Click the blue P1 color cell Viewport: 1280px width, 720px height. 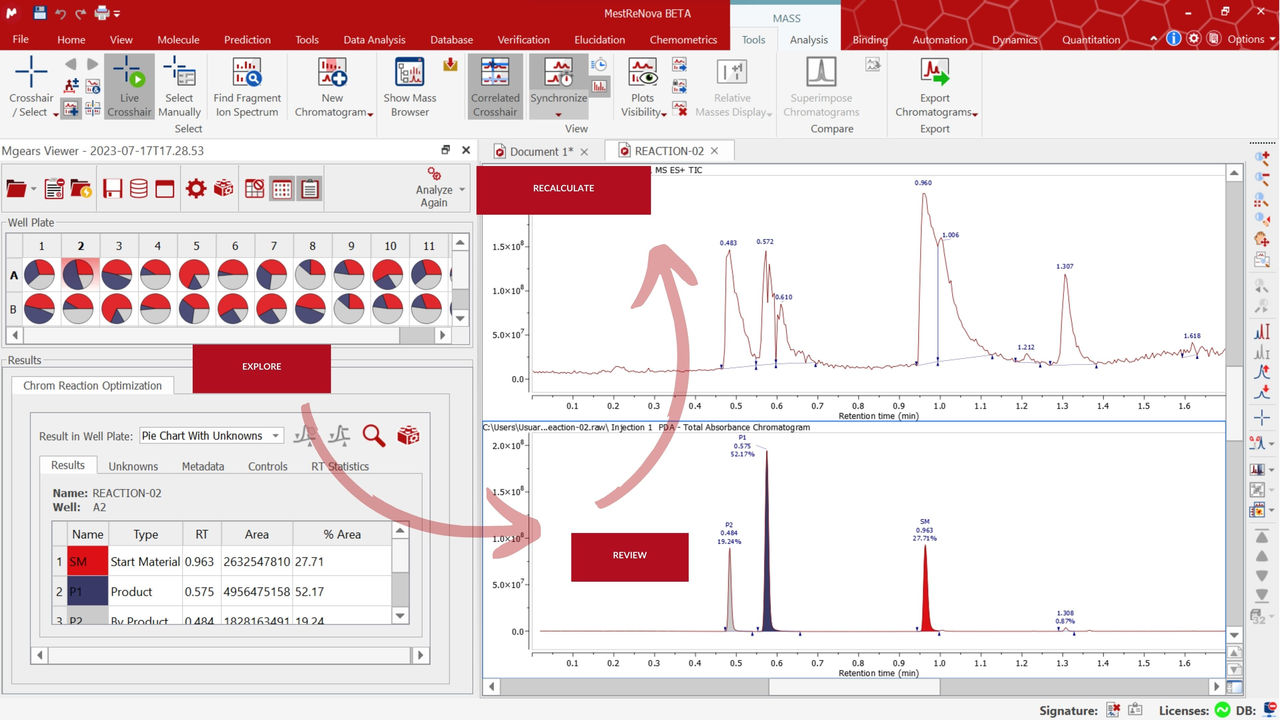point(87,592)
